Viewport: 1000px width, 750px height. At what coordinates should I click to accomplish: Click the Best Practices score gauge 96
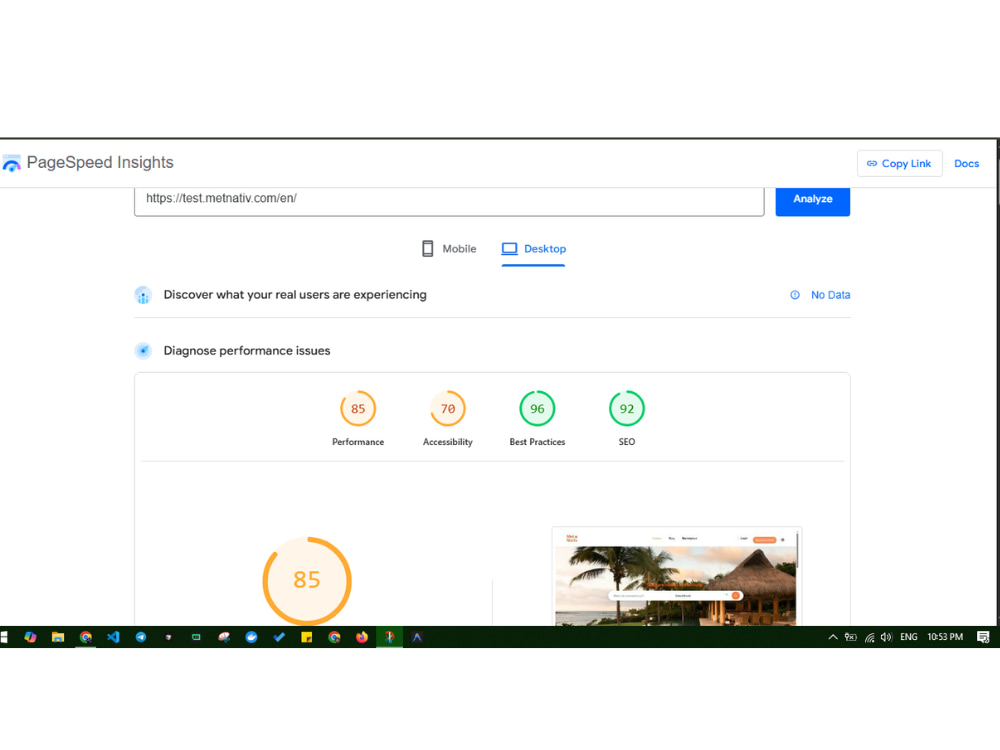[537, 408]
